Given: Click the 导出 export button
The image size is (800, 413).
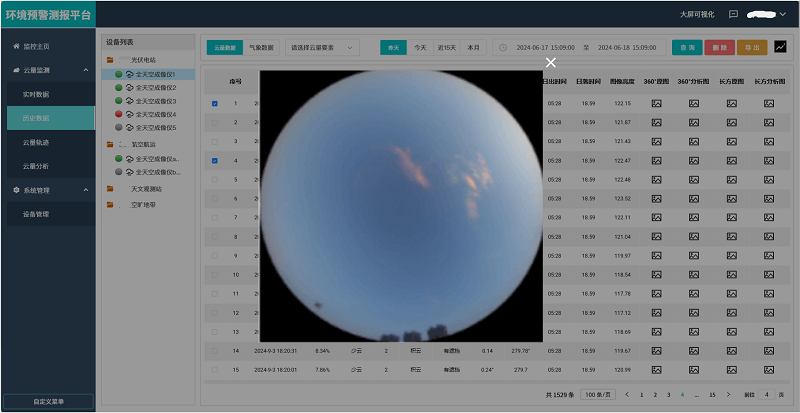Looking at the screenshot, I should pos(751,47).
